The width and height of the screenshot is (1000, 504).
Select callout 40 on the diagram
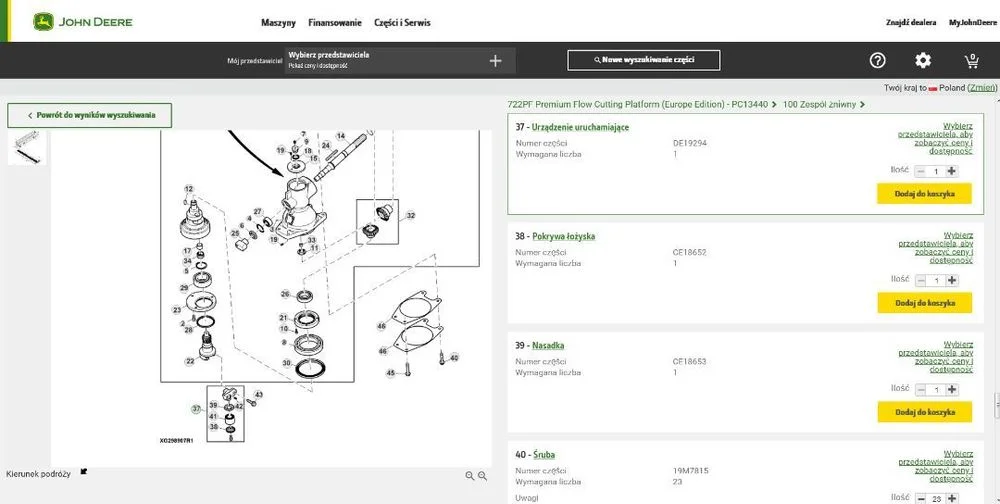[454, 358]
